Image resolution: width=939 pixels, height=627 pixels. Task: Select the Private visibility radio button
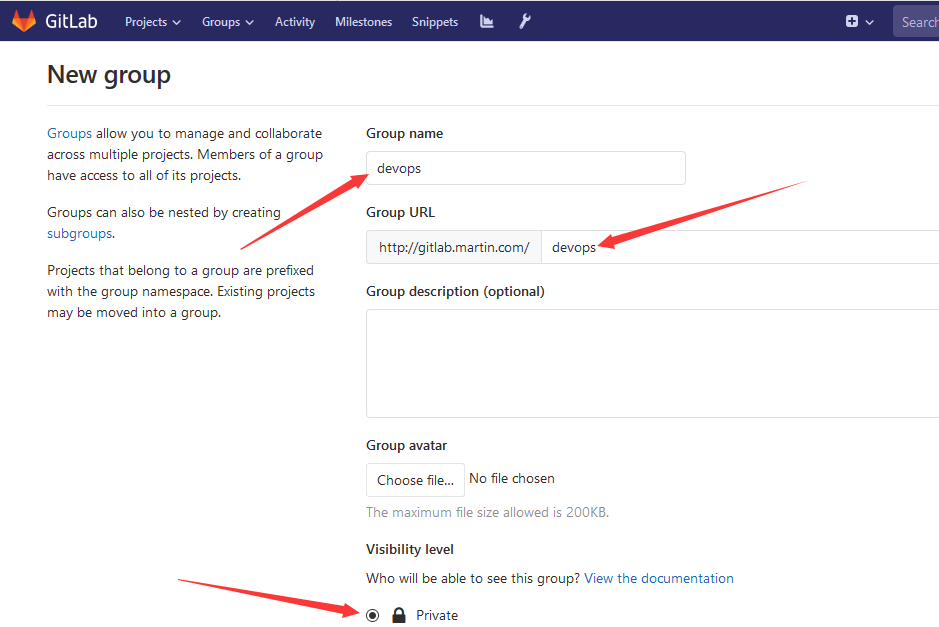click(x=373, y=615)
